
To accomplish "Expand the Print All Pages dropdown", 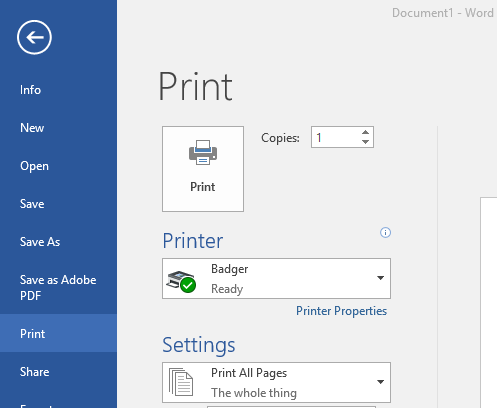I will point(276,383).
